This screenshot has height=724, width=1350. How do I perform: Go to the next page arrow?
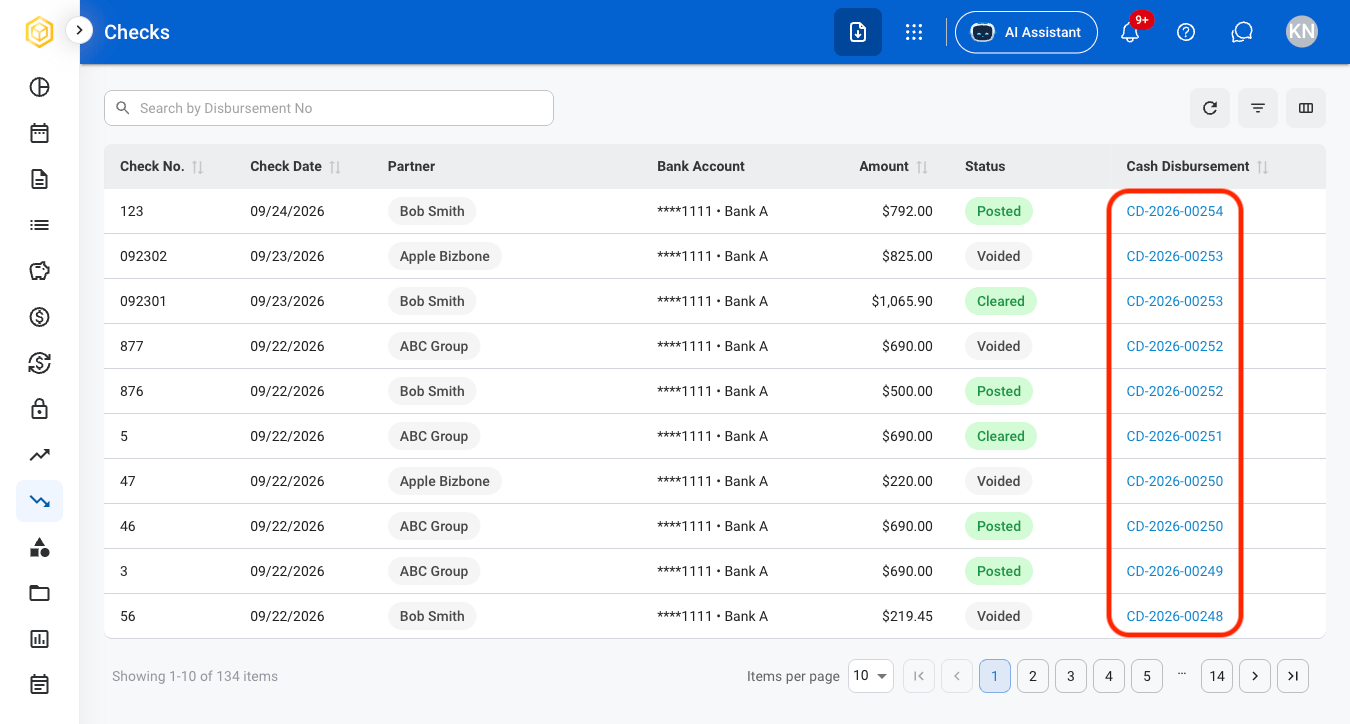pyautogui.click(x=1255, y=676)
